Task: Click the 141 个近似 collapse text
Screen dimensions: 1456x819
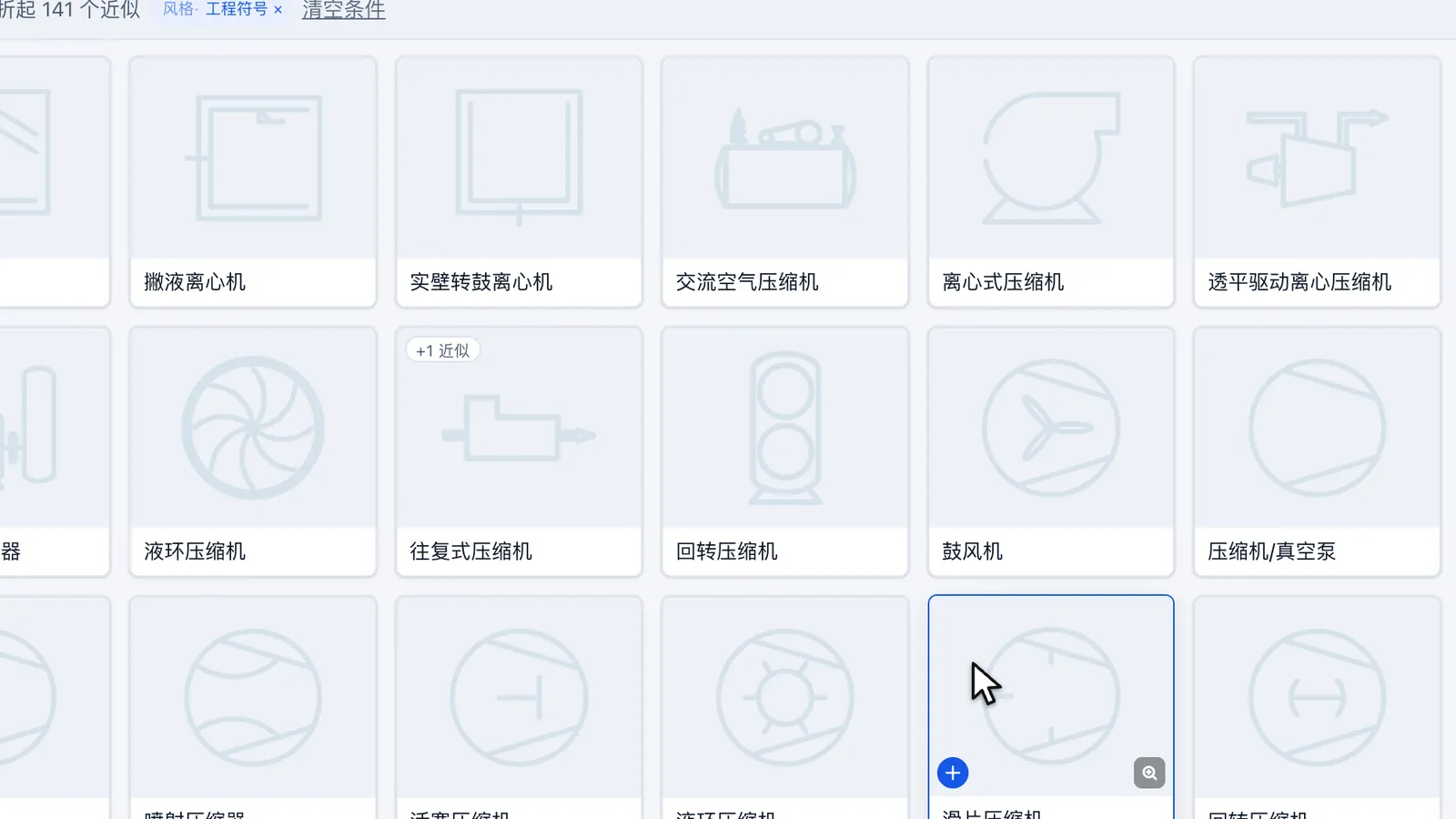Action: click(70, 10)
